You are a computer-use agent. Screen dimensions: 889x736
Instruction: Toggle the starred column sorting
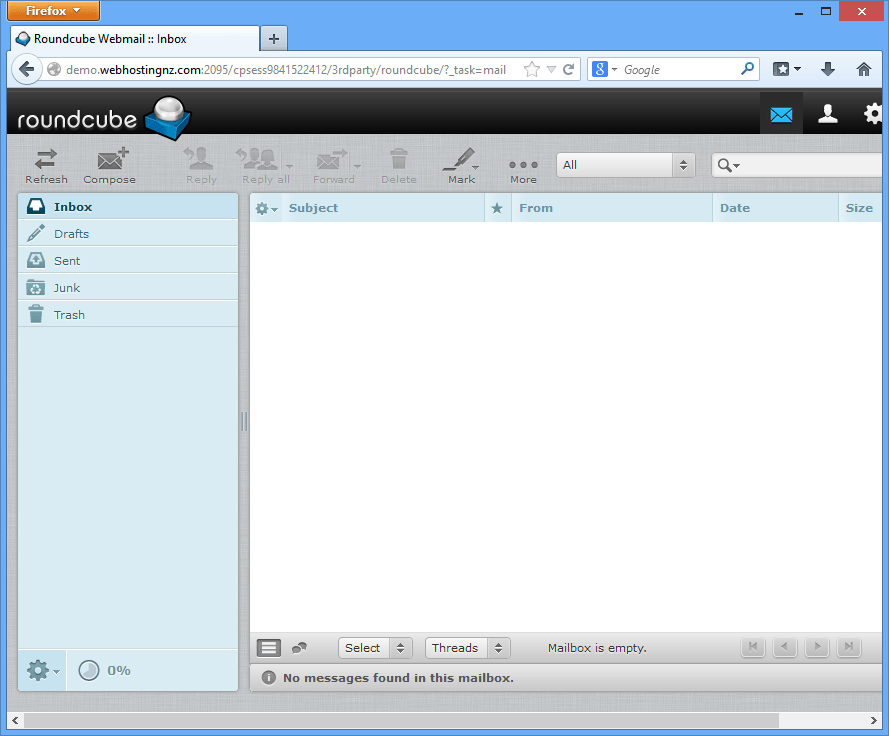tap(497, 208)
